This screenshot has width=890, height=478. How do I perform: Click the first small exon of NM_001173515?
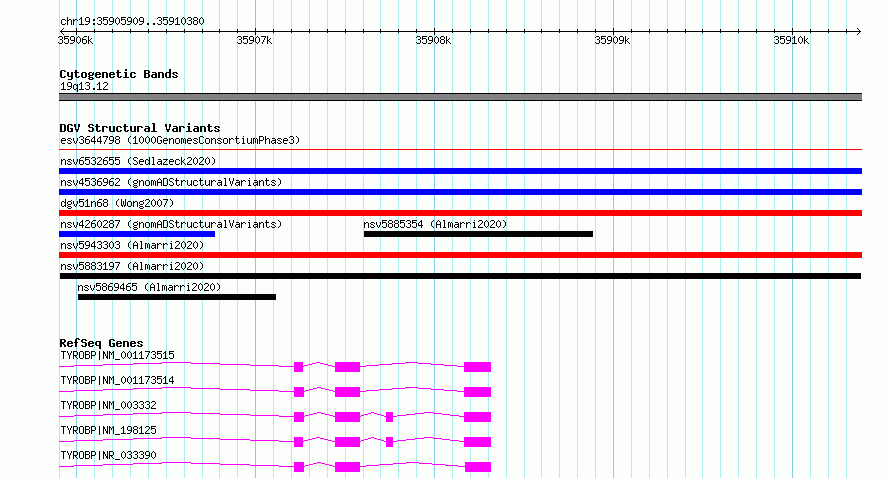click(x=299, y=367)
